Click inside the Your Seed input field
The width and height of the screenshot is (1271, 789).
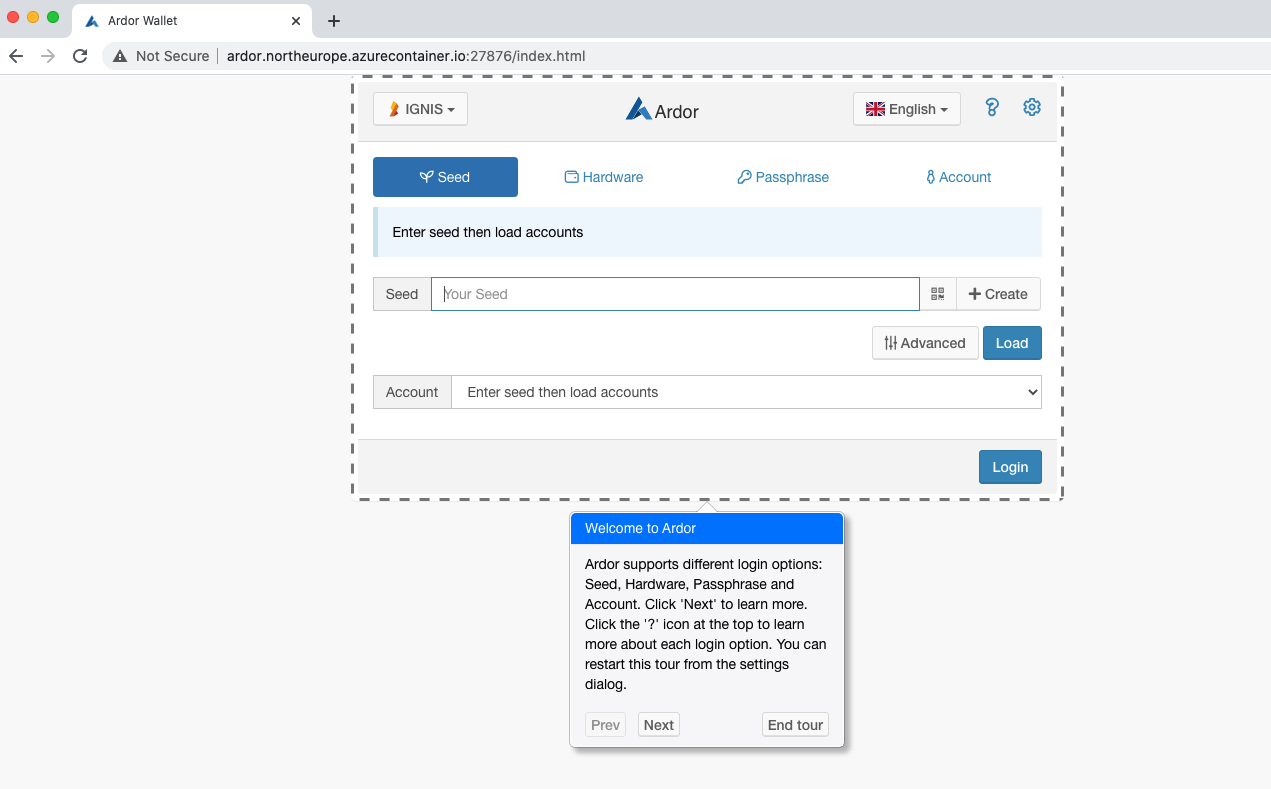point(675,293)
